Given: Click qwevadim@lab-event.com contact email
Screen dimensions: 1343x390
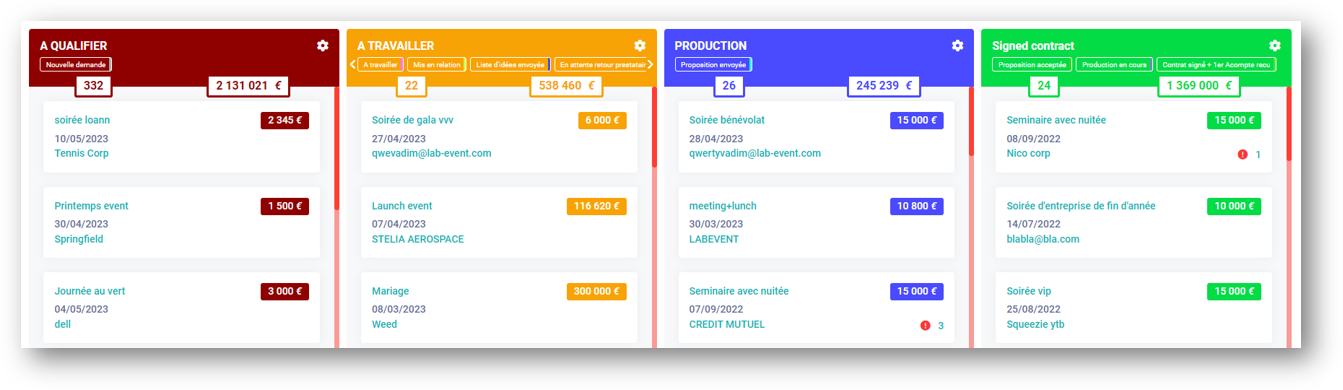Looking at the screenshot, I should [432, 154].
